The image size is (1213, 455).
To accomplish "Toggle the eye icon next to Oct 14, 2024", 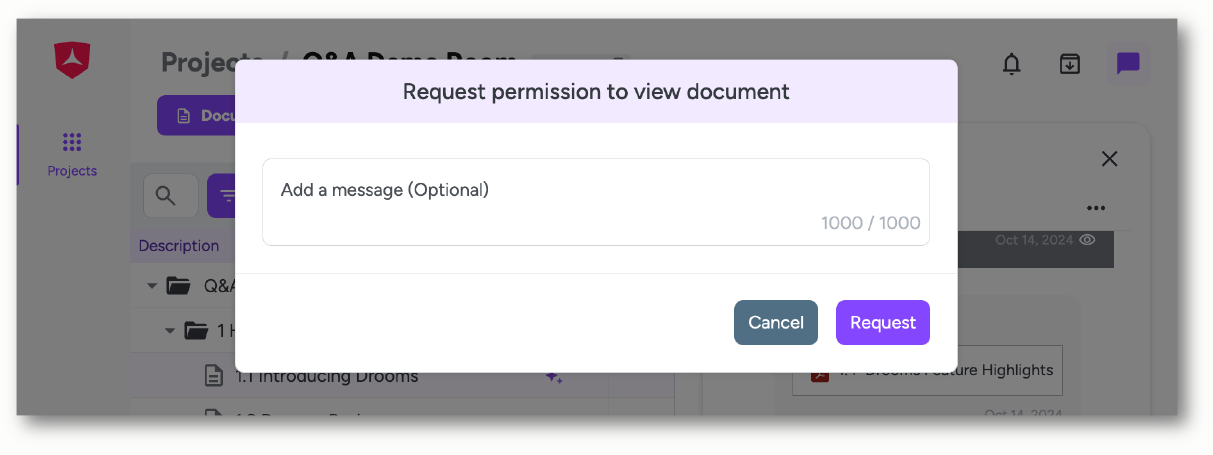I will coord(1088,240).
